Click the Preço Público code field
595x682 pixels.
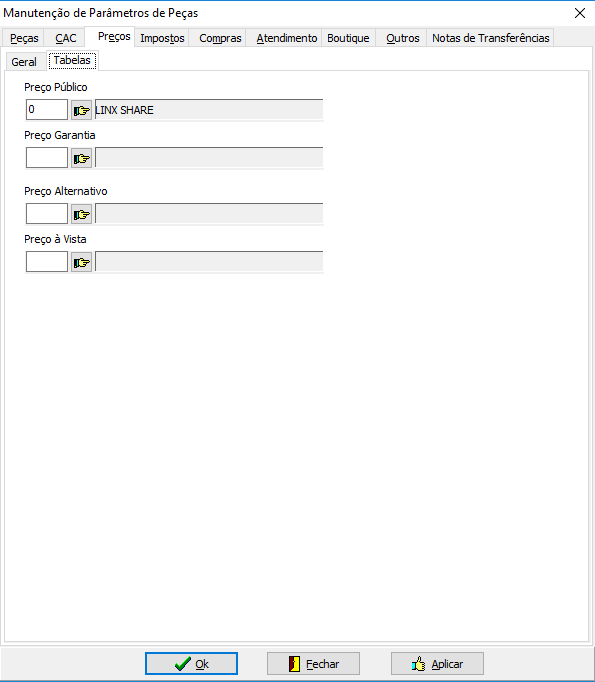[x=47, y=110]
